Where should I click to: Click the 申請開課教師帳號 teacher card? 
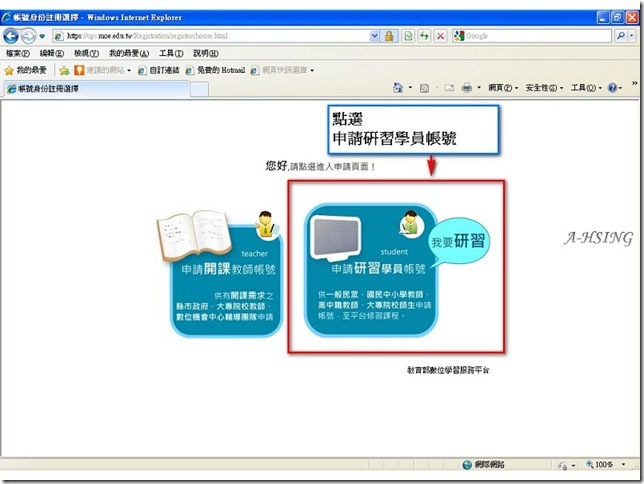[226, 281]
